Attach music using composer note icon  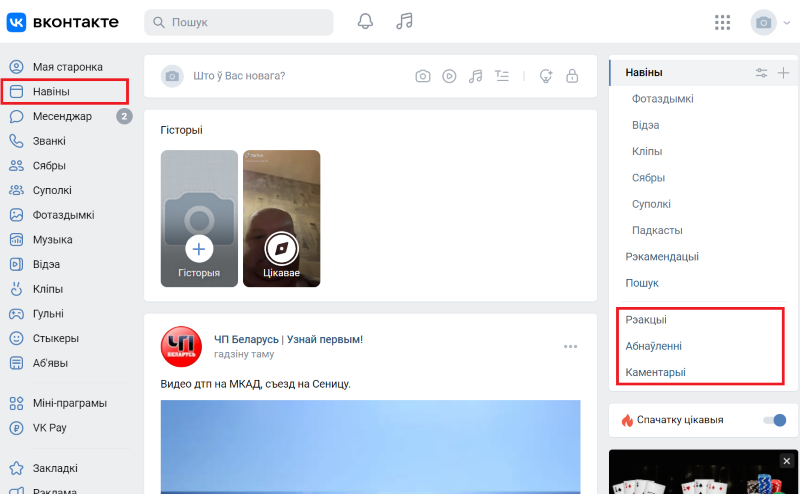(476, 76)
